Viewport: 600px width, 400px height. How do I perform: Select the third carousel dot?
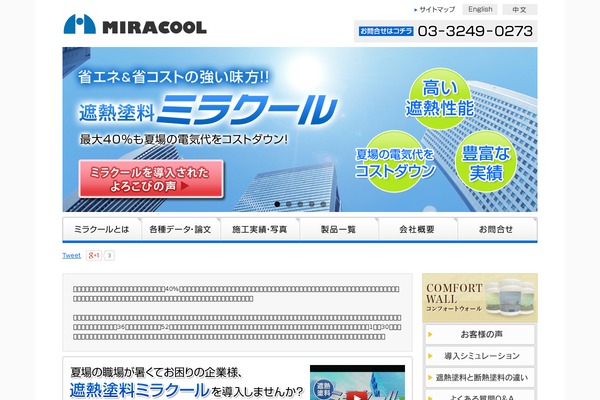[x=300, y=204]
